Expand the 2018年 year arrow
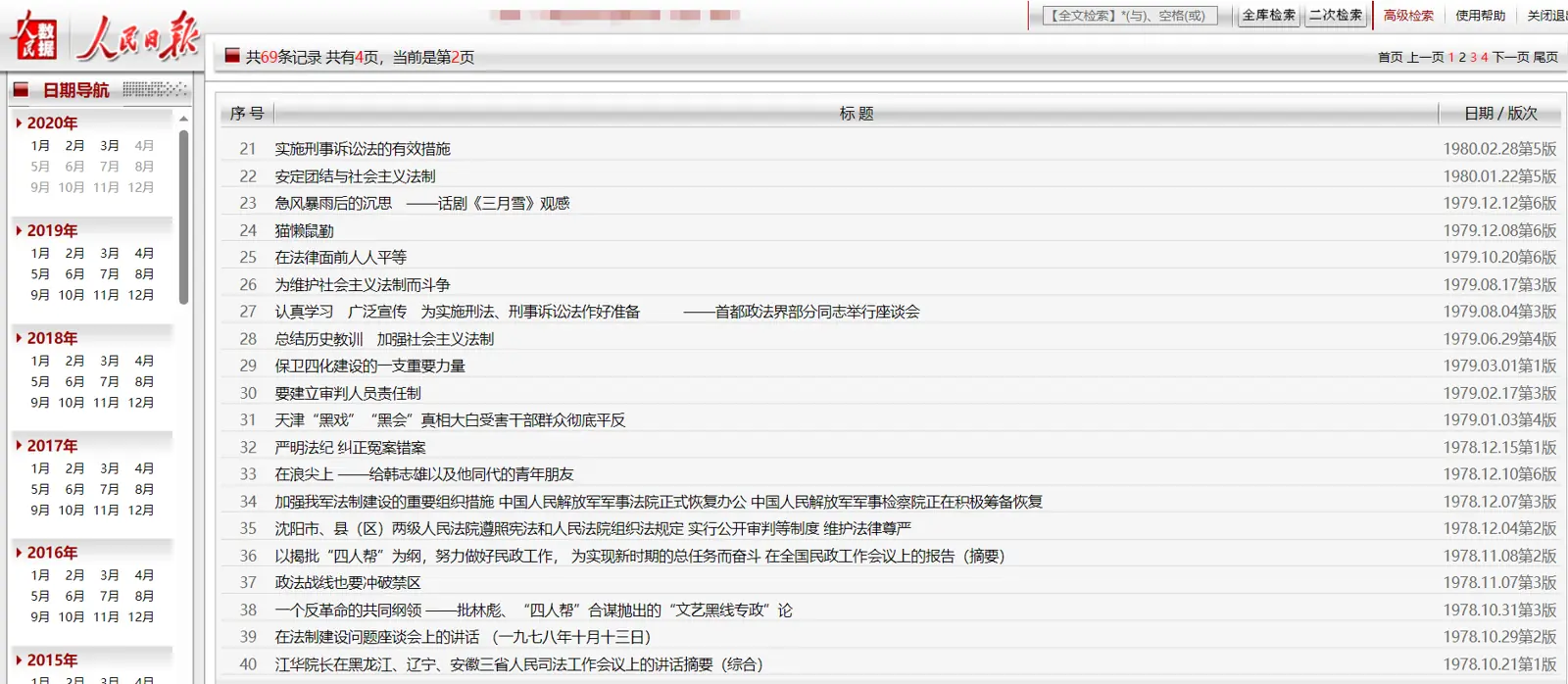This screenshot has height=684, width=1568. pos(19,338)
